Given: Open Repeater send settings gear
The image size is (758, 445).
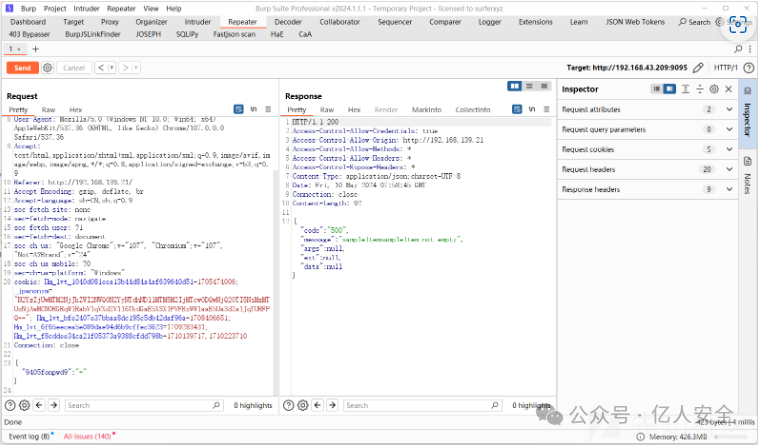Looking at the screenshot, I should [x=47, y=68].
